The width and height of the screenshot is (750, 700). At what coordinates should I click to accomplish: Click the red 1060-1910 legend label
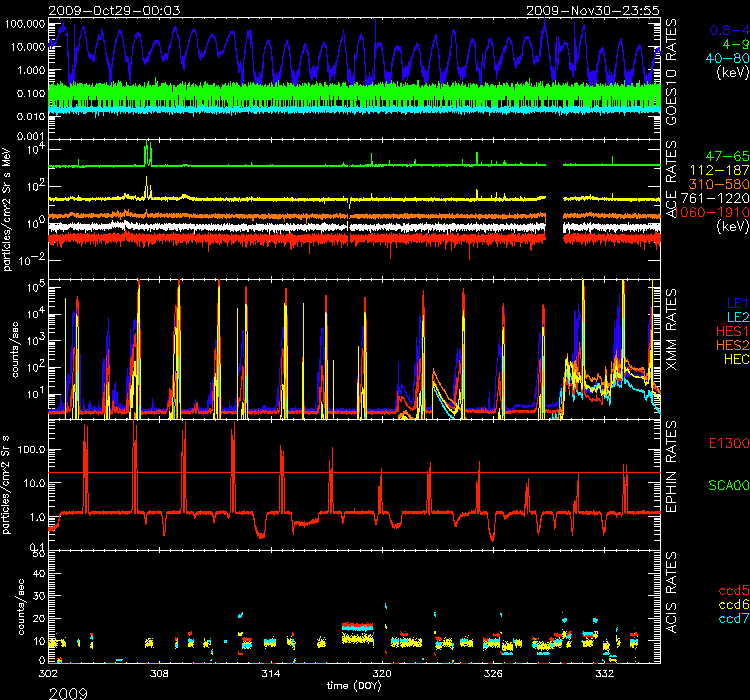713,213
